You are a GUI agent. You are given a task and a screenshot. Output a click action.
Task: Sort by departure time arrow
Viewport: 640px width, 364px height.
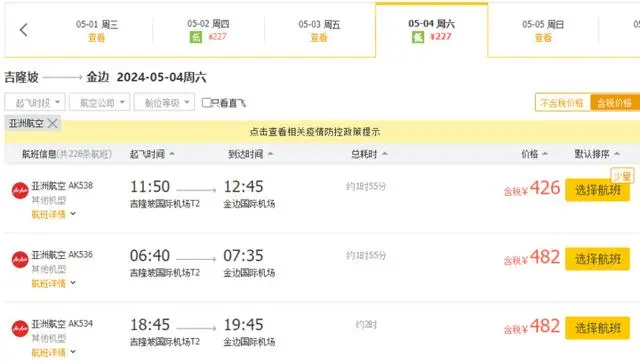tap(172, 154)
